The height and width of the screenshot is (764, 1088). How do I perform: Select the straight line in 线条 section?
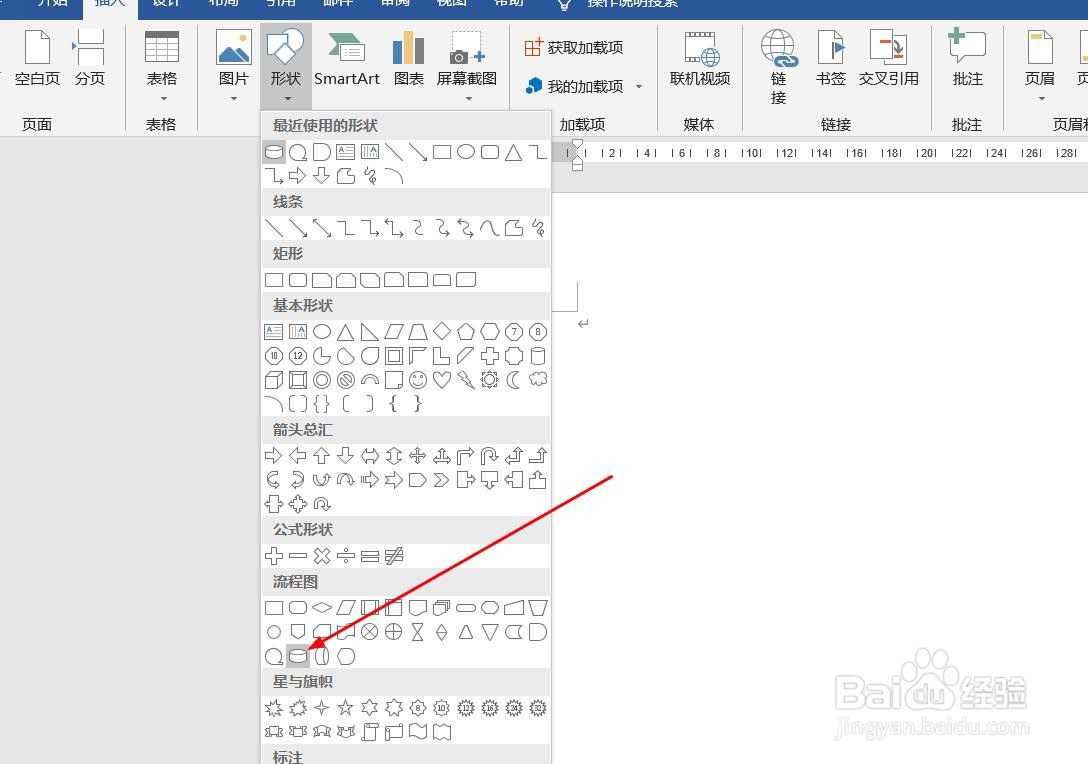coord(274,228)
